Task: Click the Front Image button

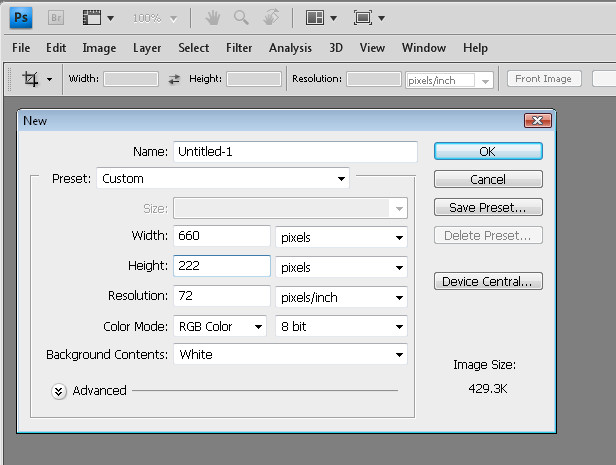Action: [544, 79]
